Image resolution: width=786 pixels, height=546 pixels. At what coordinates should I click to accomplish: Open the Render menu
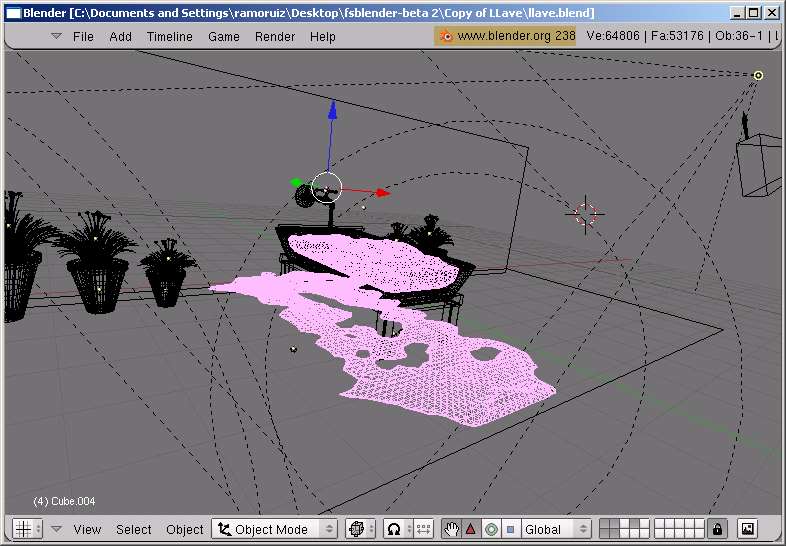point(275,37)
